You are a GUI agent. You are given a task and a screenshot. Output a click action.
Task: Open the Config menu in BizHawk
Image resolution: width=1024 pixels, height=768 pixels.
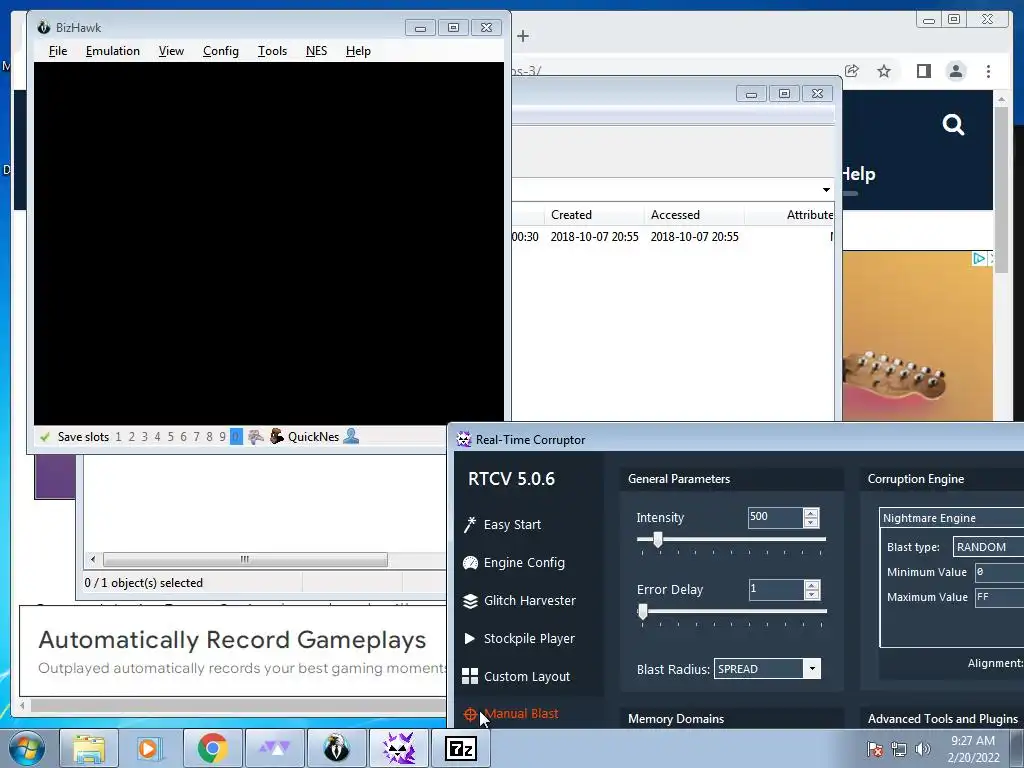point(221,51)
